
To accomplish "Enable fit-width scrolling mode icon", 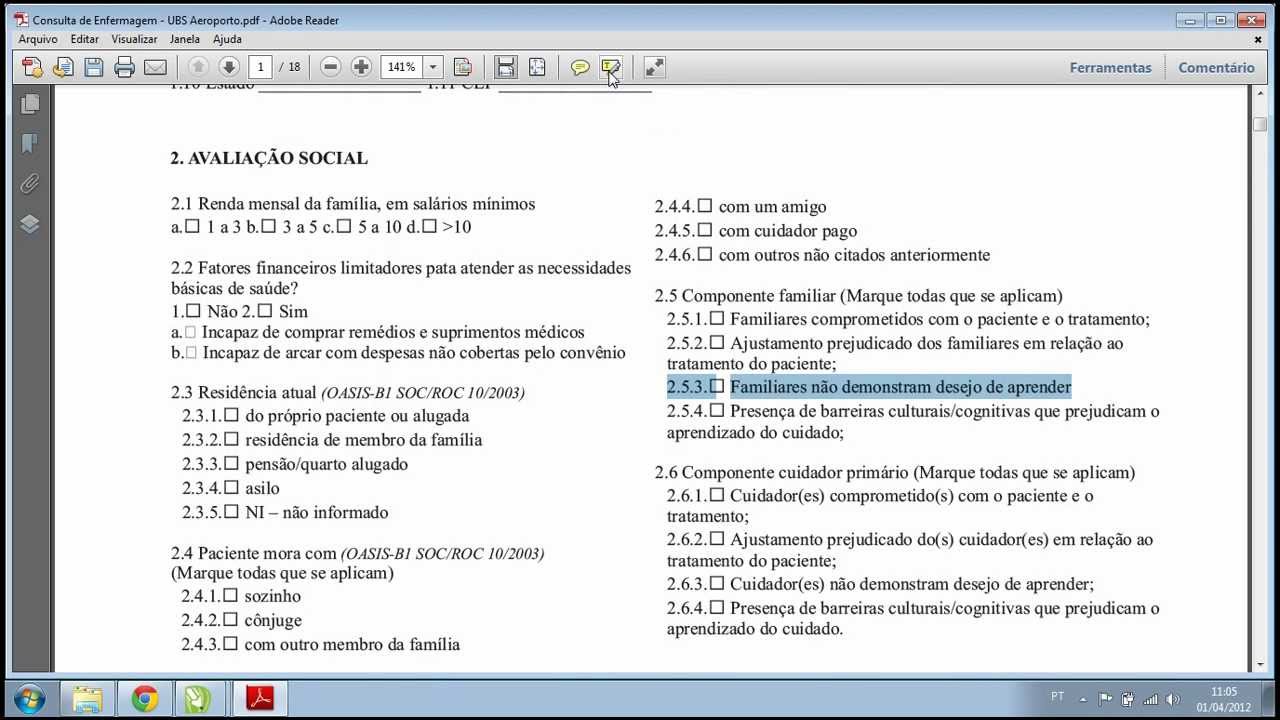I will [x=506, y=67].
